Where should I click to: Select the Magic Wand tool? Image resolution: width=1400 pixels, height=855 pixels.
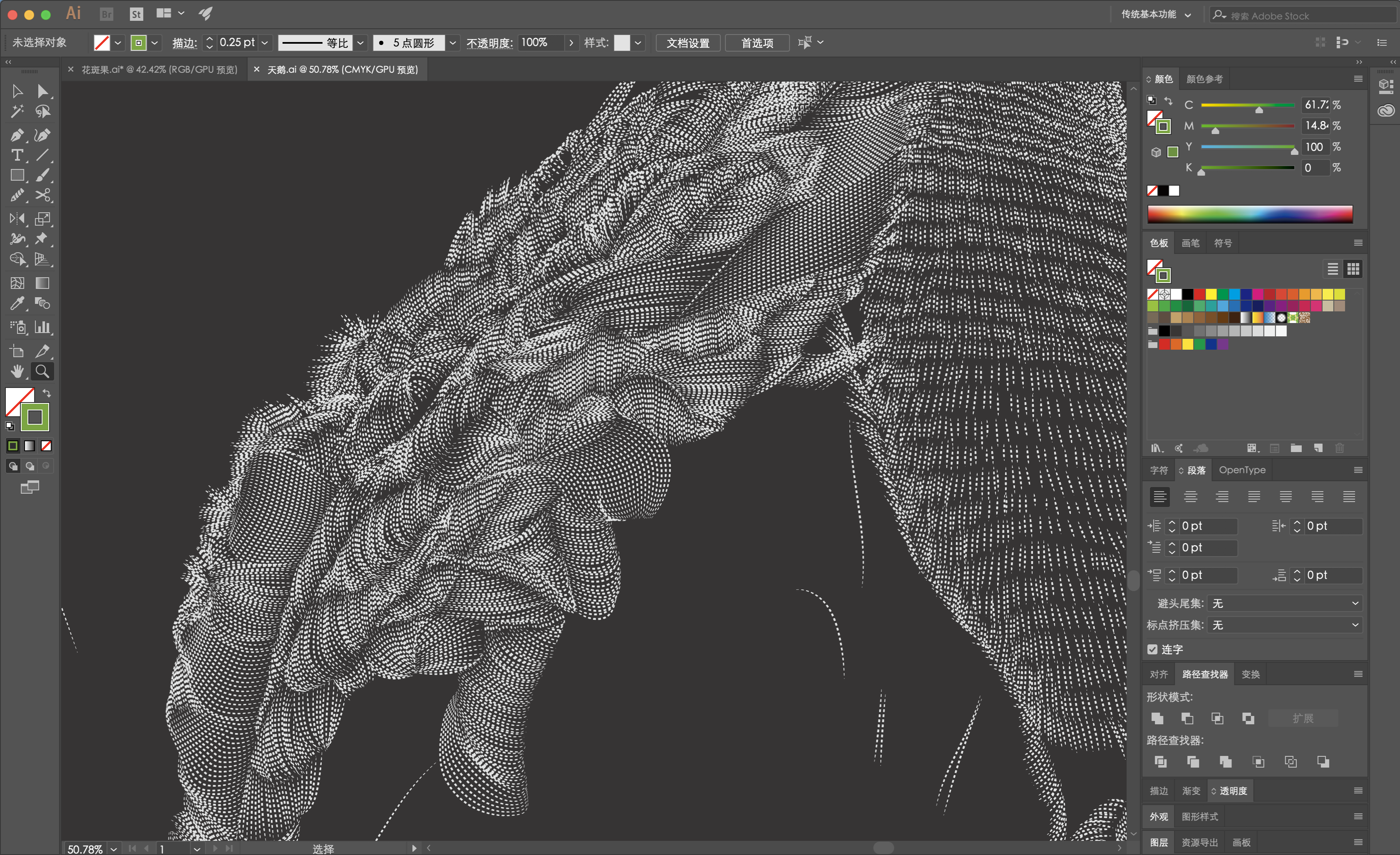pyautogui.click(x=17, y=112)
